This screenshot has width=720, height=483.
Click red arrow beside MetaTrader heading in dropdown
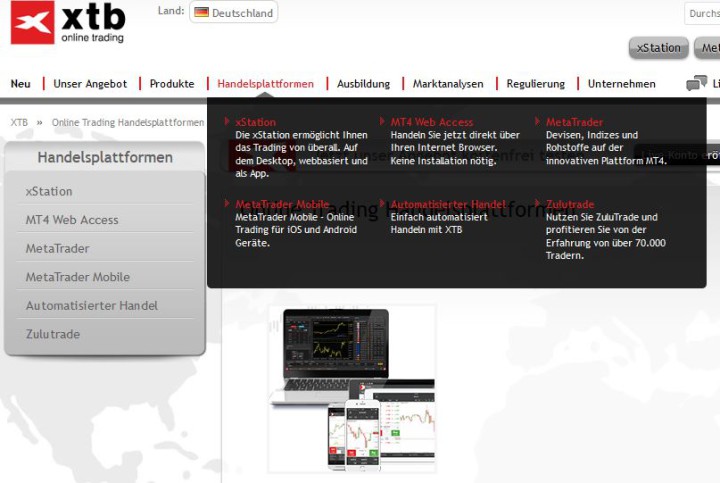pos(537,121)
